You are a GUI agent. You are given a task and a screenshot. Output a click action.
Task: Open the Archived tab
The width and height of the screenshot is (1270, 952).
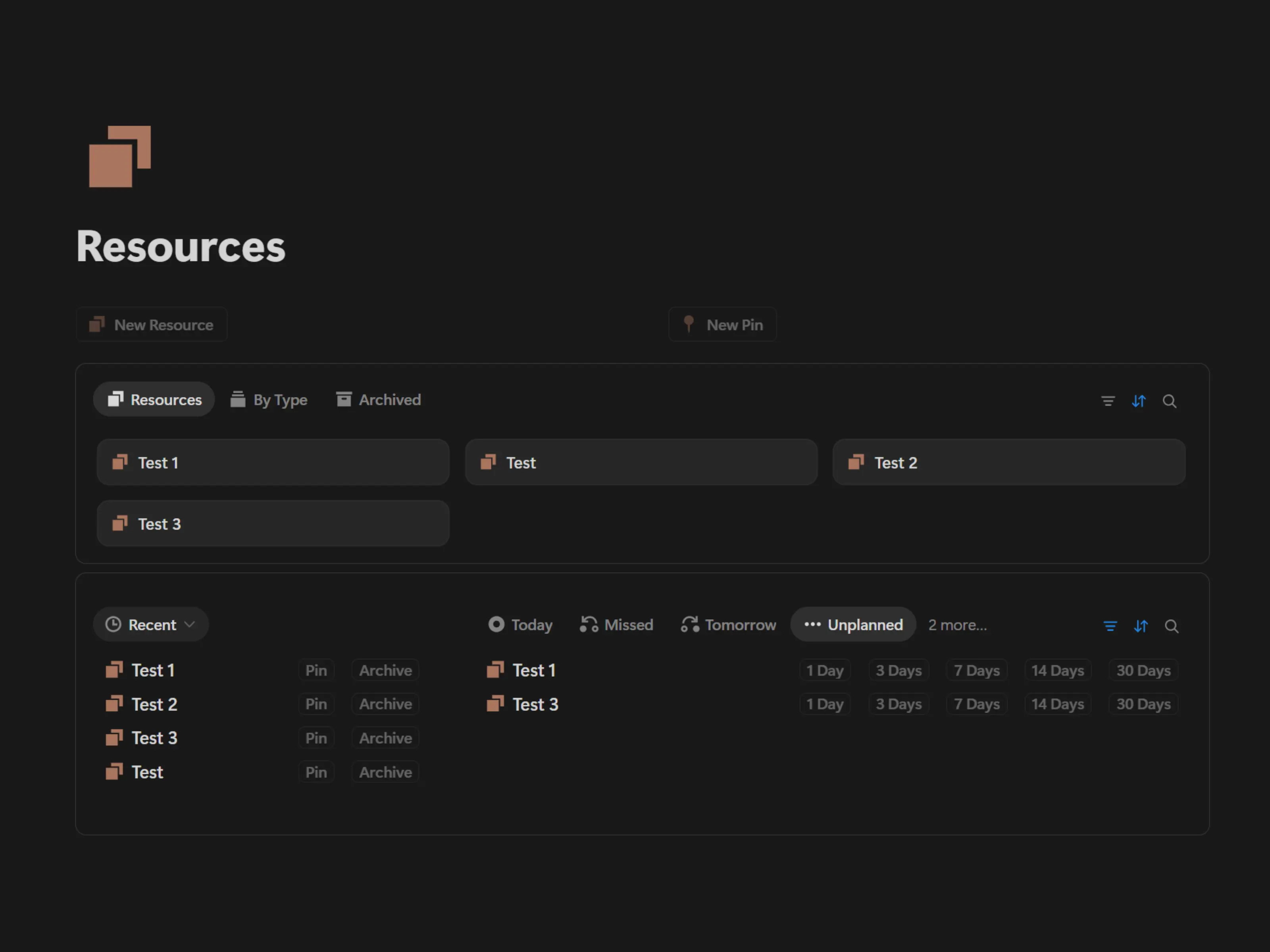click(378, 399)
